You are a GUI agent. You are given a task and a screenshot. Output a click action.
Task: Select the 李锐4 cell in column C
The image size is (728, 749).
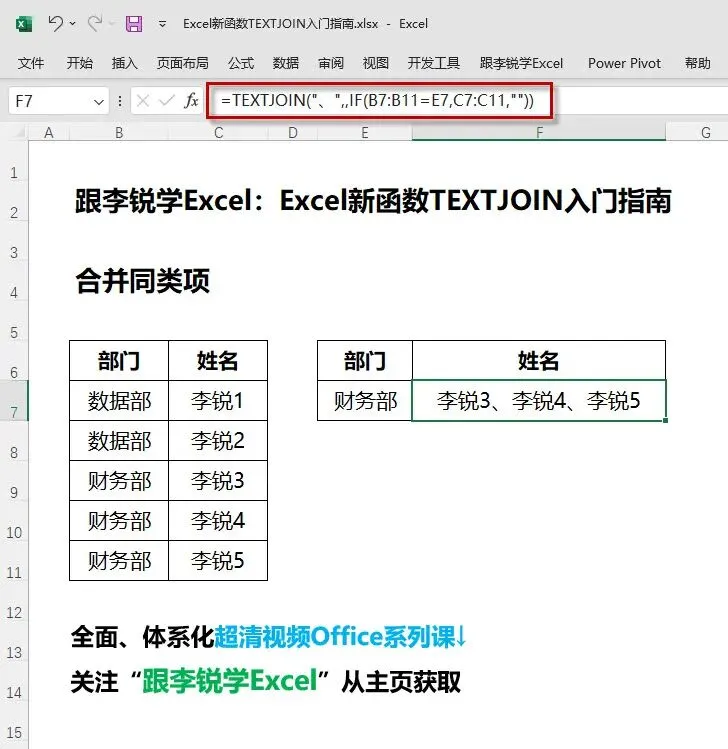click(x=218, y=521)
